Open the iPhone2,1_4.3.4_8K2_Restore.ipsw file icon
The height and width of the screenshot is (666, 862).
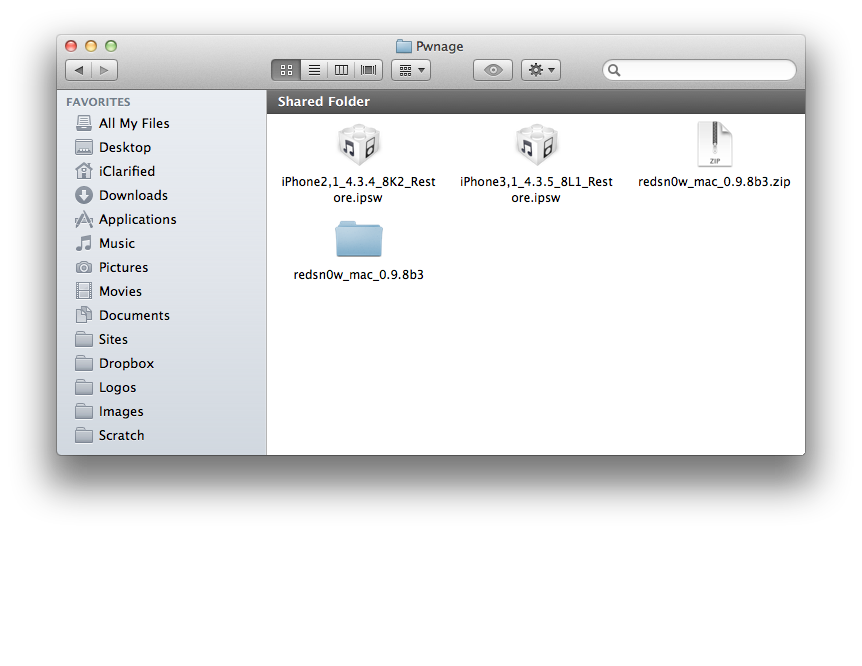click(x=358, y=146)
